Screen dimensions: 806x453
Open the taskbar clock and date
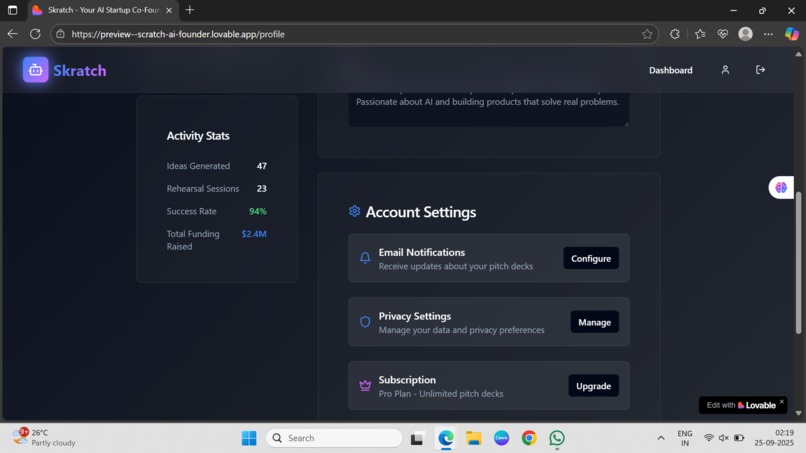click(774, 438)
